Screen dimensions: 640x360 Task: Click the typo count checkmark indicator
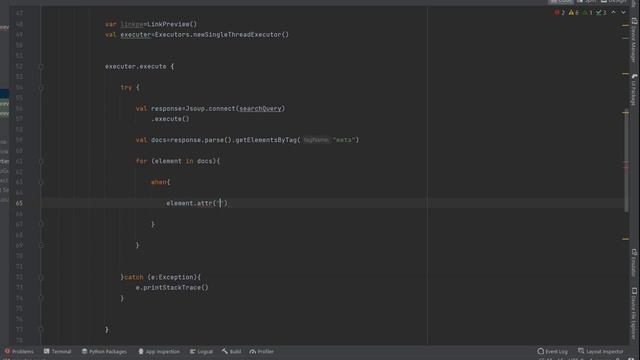[601, 13]
